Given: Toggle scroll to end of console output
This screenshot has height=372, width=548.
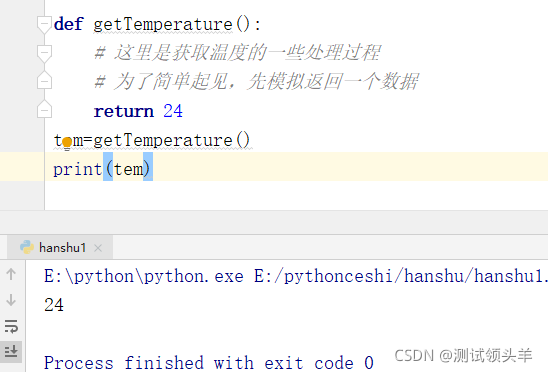Looking at the screenshot, I should tap(11, 351).
